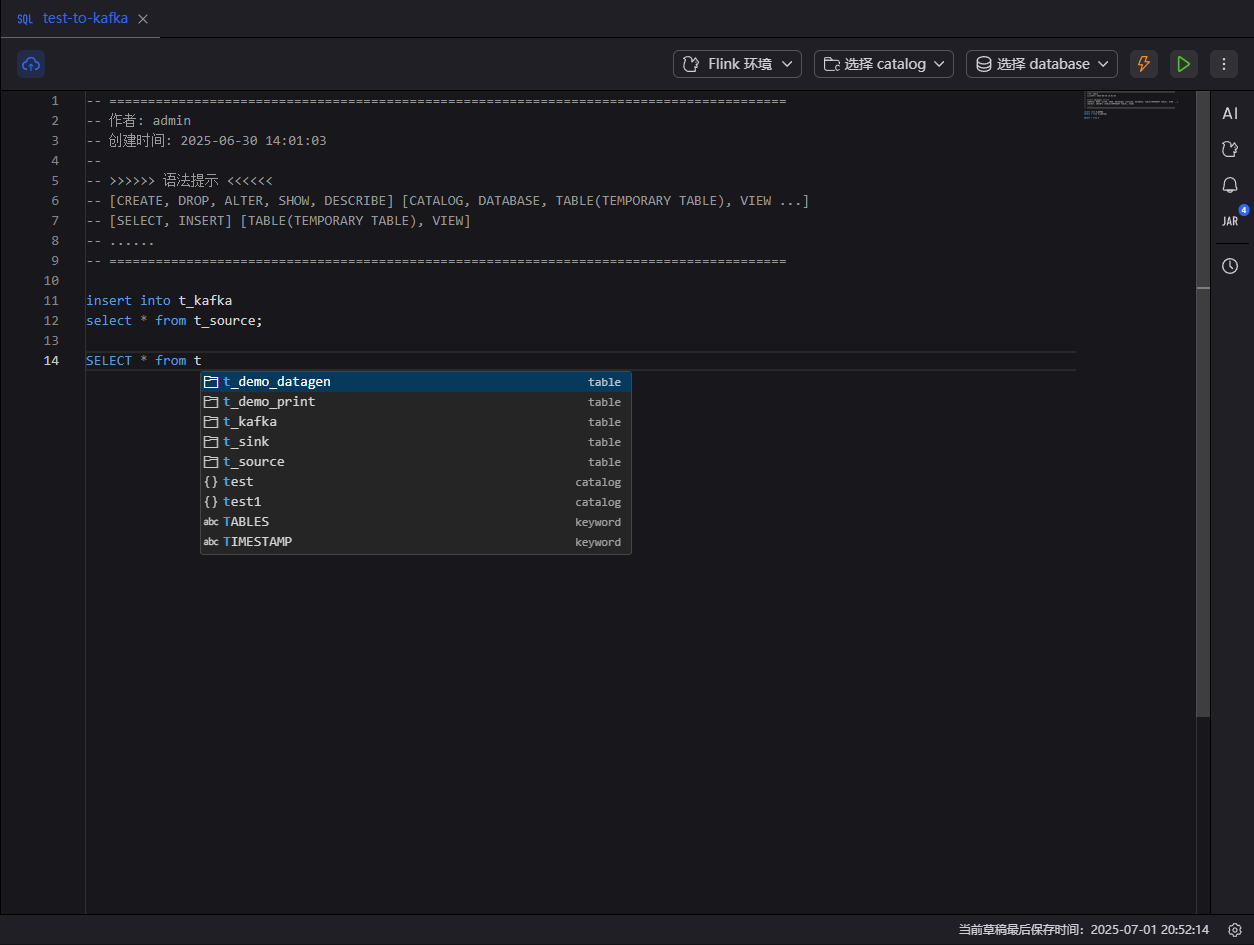Click the 创建时间 comment line
Viewport: 1254px width, 945px height.
click(x=206, y=140)
